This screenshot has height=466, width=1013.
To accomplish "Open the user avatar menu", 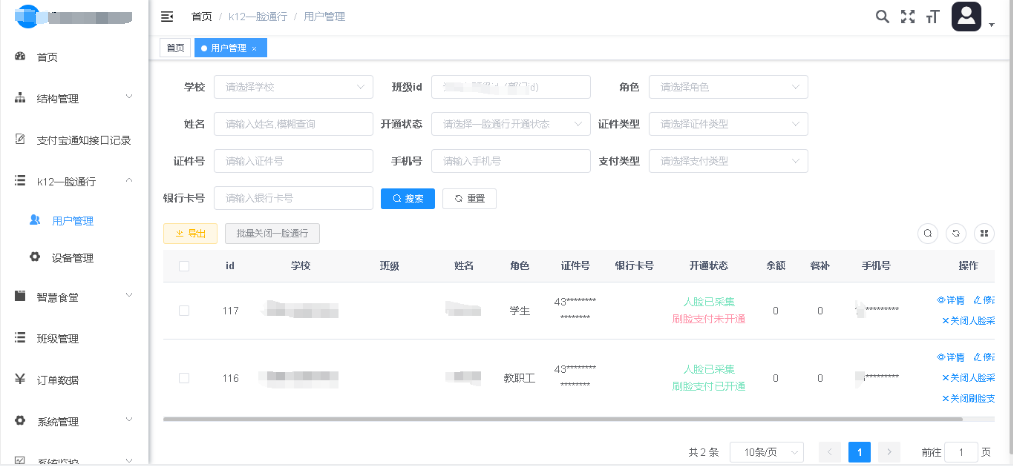I will [967, 16].
